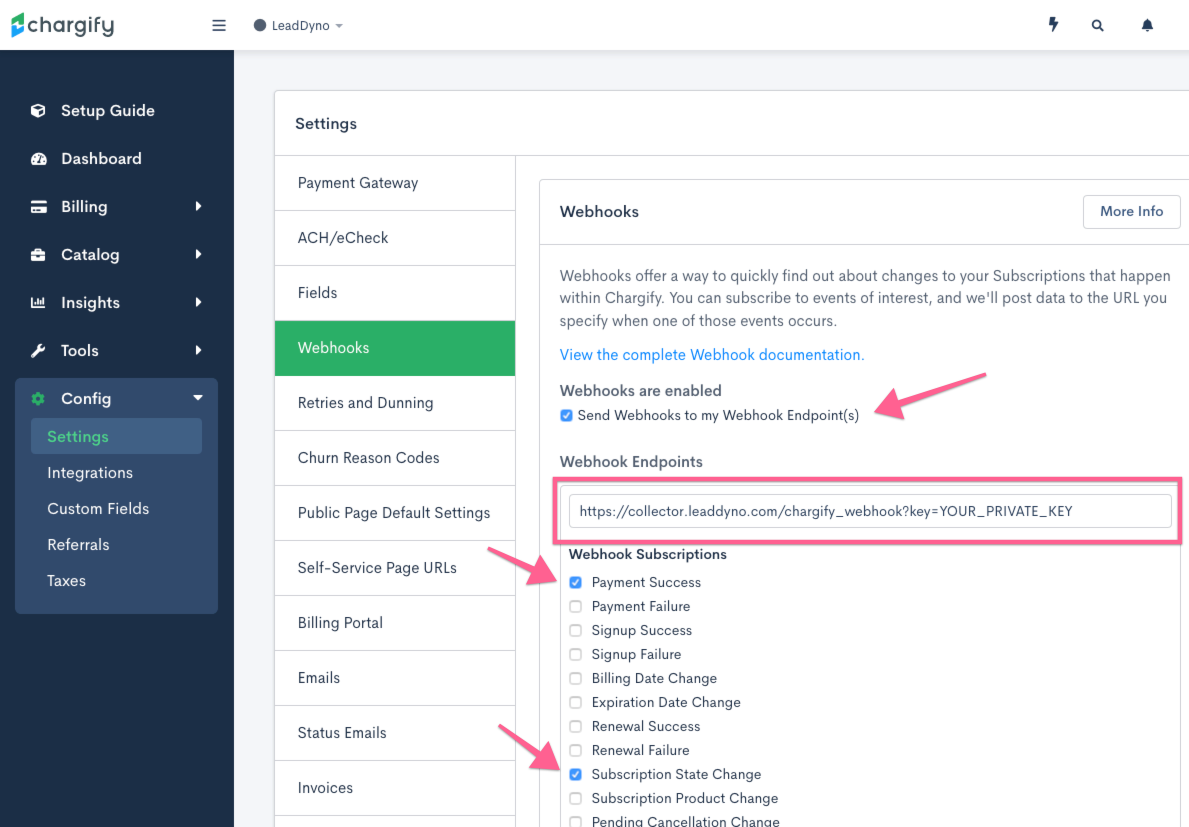Open Referrals under Config

[x=78, y=545]
